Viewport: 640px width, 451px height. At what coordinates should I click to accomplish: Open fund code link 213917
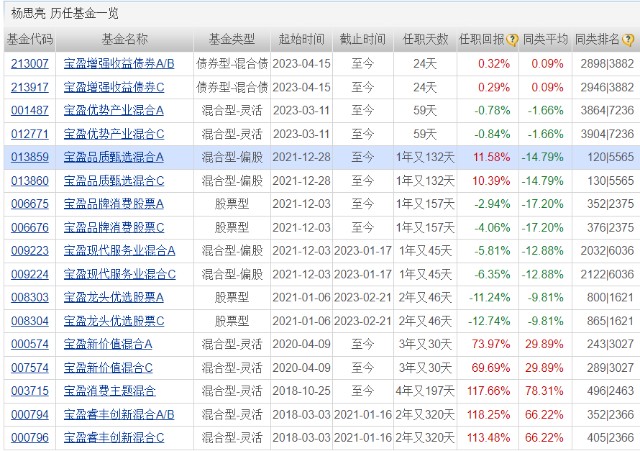click(x=30, y=87)
